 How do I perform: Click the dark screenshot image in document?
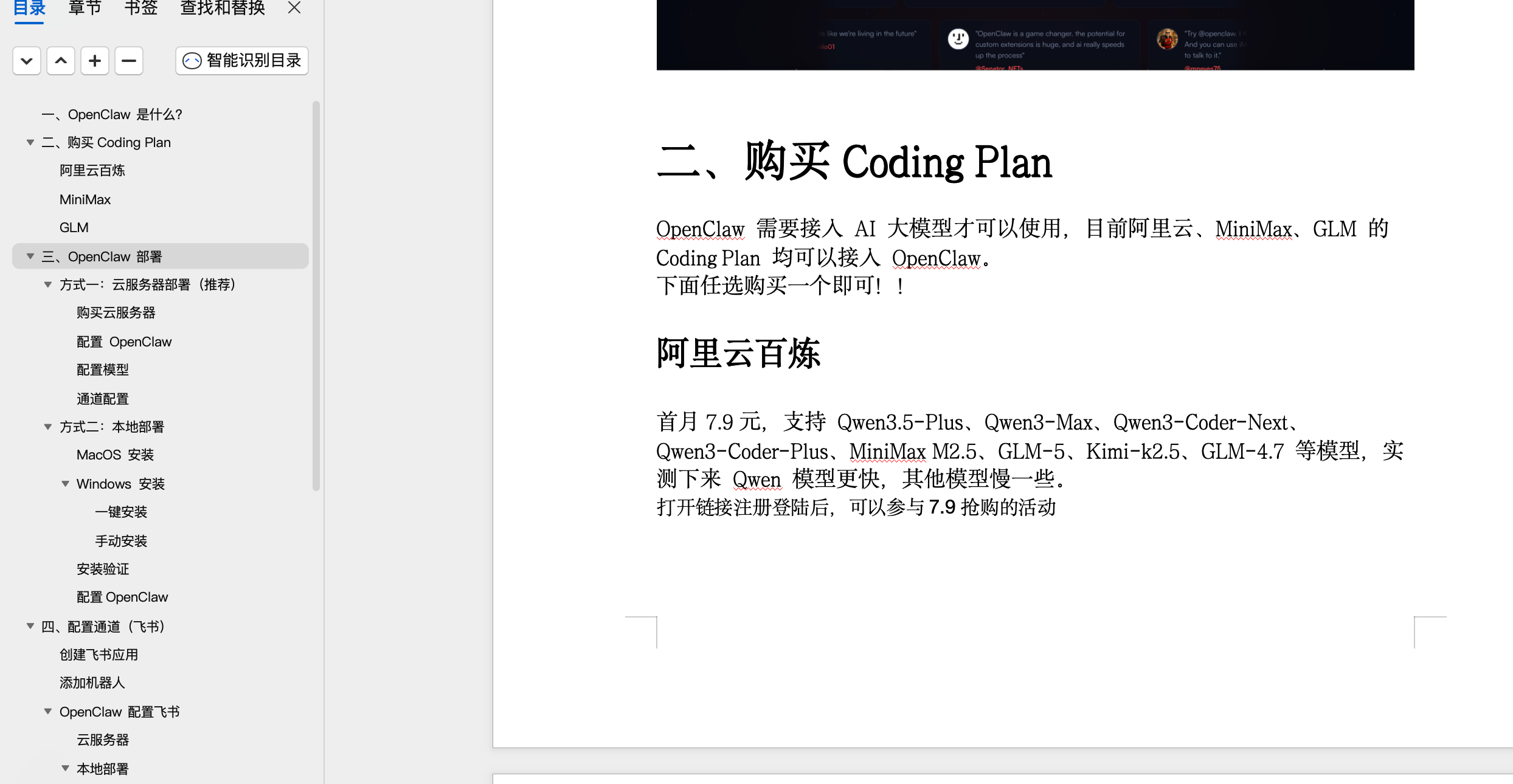1035,35
